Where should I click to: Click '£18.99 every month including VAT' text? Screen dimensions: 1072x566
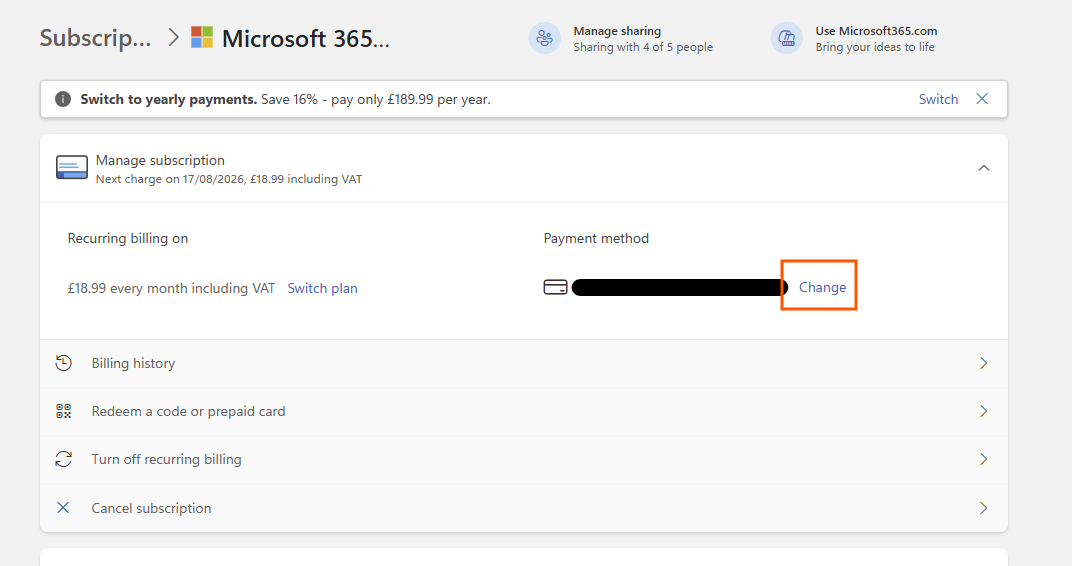tap(171, 288)
